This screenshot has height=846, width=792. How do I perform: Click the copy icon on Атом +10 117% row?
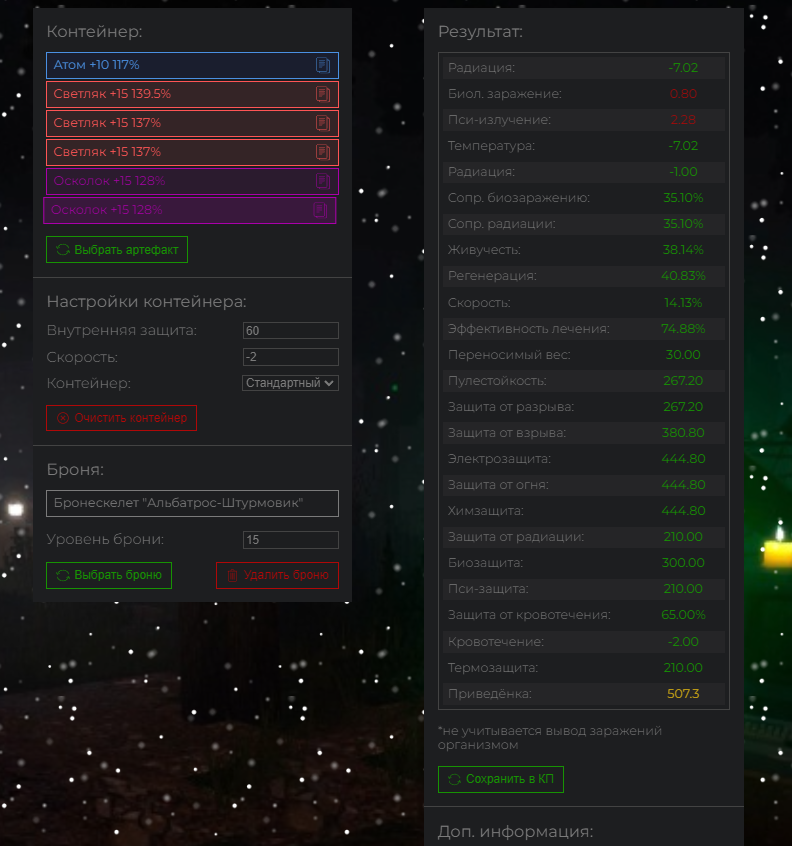point(323,65)
